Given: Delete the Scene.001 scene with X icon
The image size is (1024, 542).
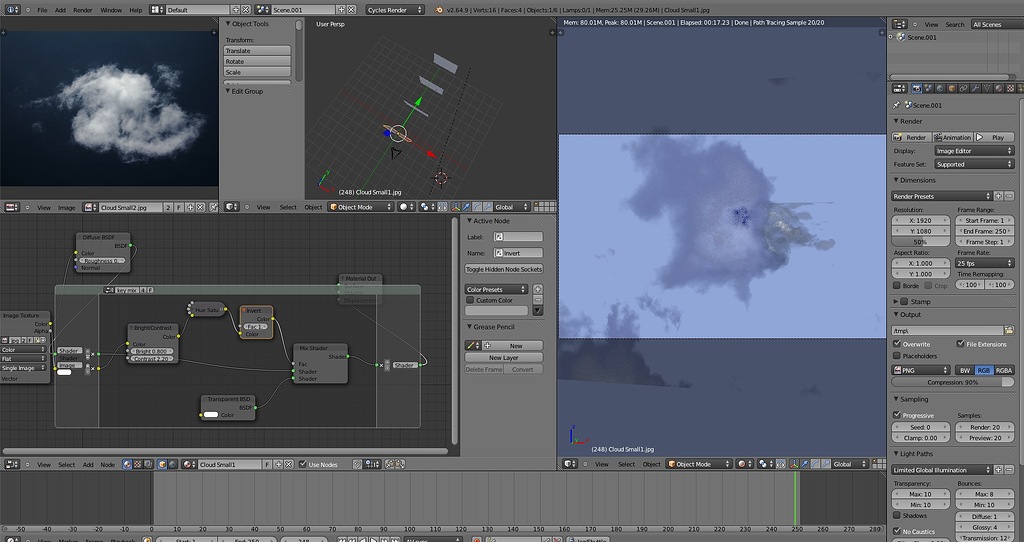Looking at the screenshot, I should tap(351, 10).
